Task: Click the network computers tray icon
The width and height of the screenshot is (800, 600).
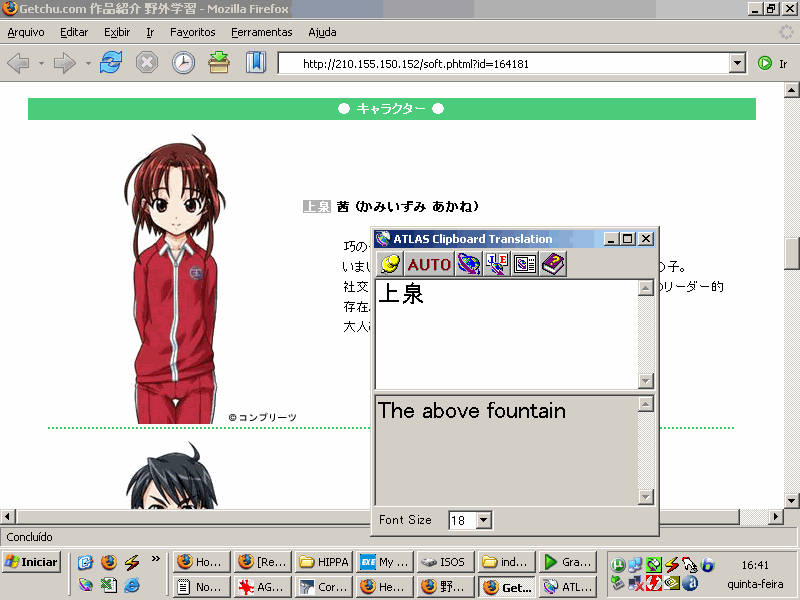Action: coord(635,565)
